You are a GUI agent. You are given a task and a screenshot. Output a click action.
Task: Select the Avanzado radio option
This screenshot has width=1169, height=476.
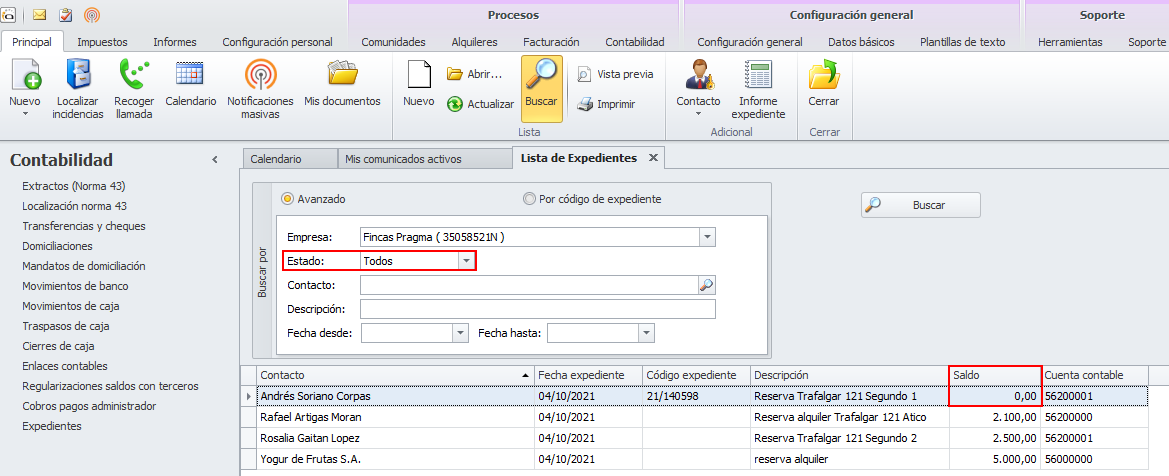click(x=288, y=199)
